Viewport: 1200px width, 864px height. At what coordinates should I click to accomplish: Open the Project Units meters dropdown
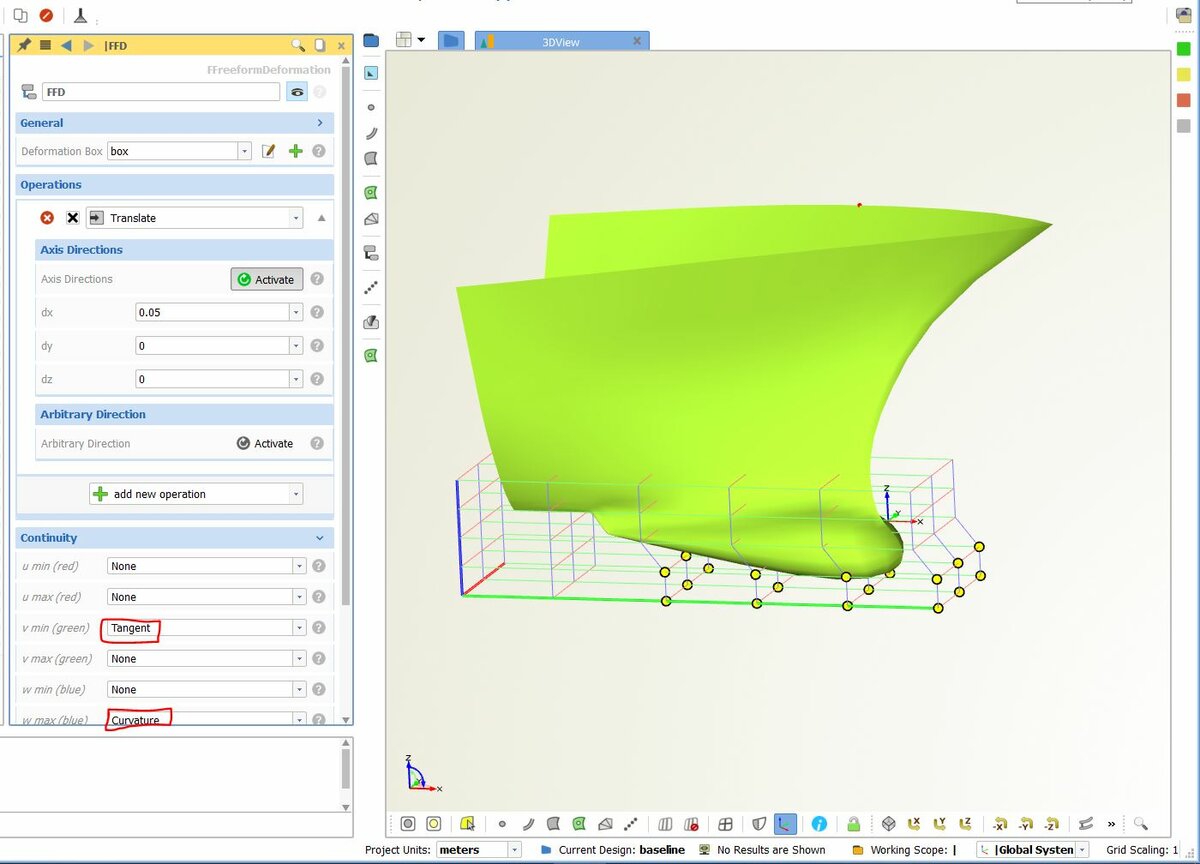(x=514, y=850)
